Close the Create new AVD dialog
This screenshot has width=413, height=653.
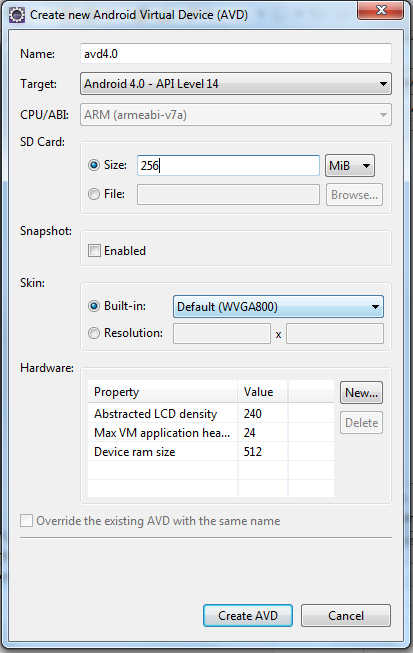381,10
